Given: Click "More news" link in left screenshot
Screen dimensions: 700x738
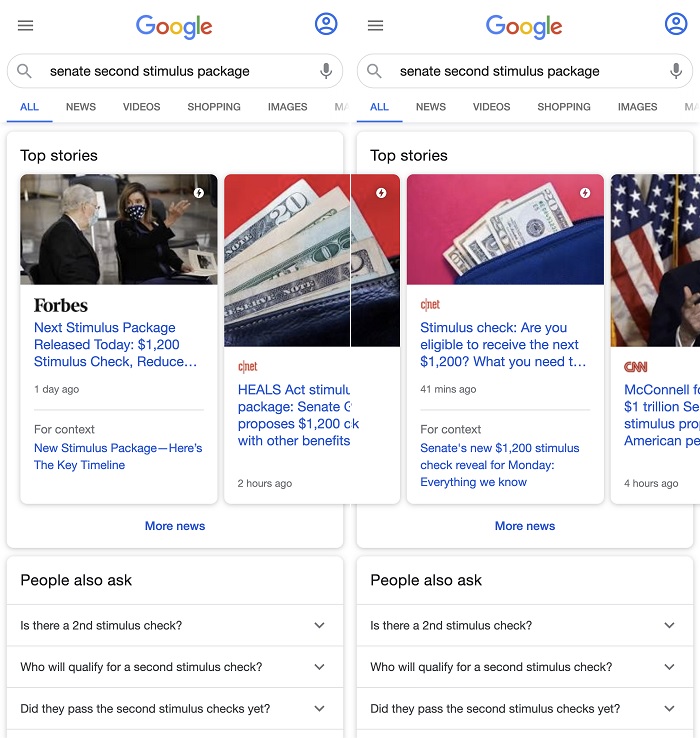Looking at the screenshot, I should (x=175, y=526).
